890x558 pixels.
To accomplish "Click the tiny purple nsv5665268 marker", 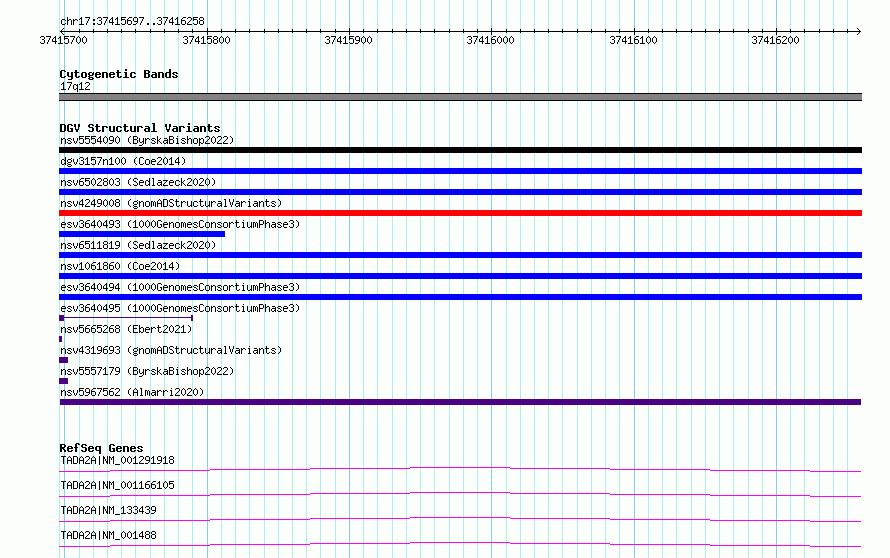I will (x=61, y=339).
